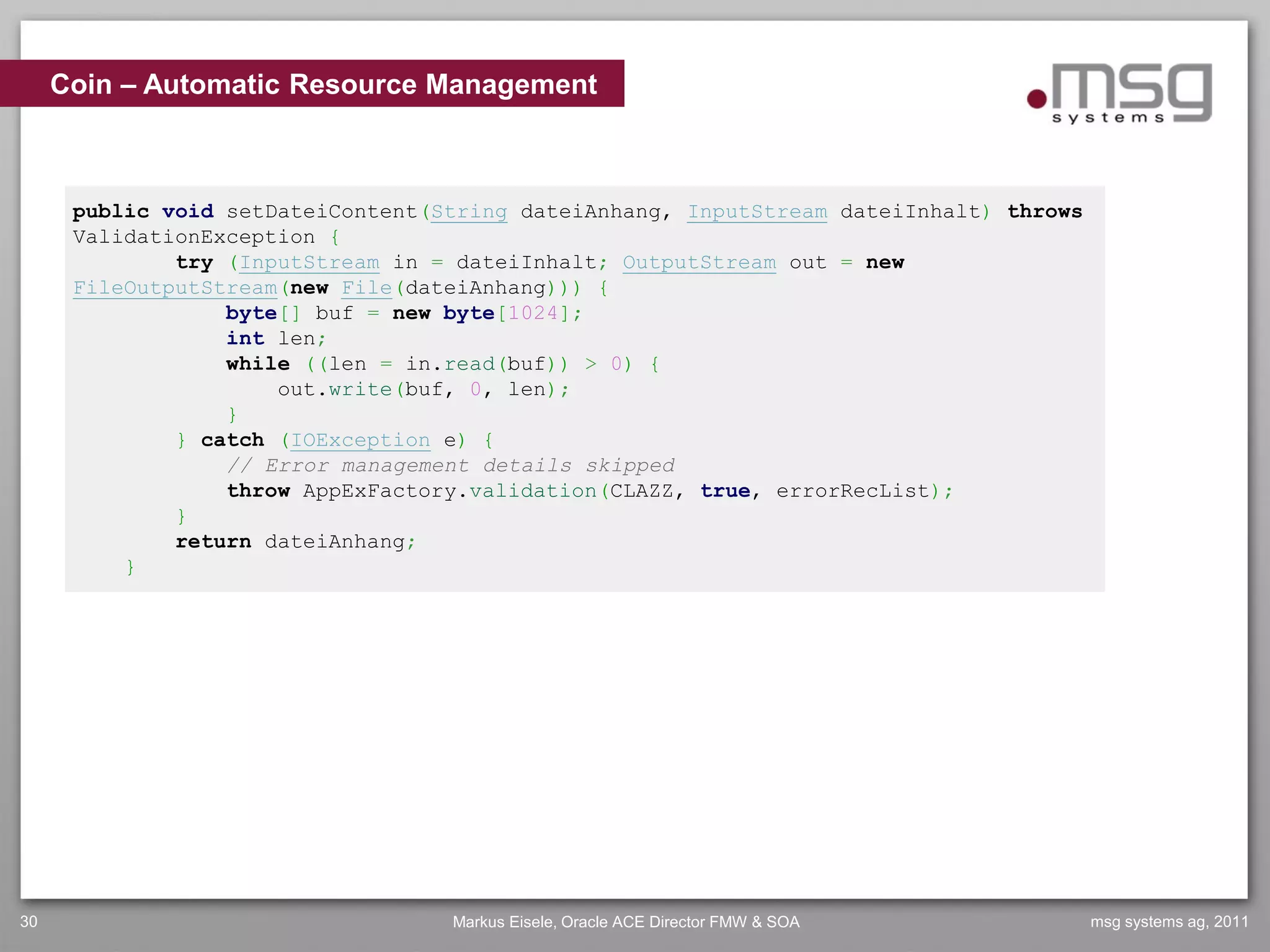Image resolution: width=1270 pixels, height=952 pixels.
Task: Click the 'setDateiContent' method name
Action: coord(321,212)
